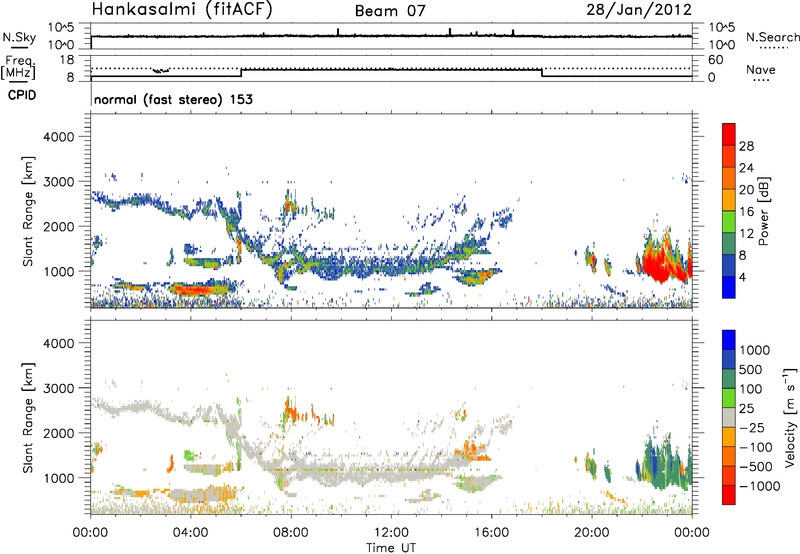Image resolution: width=800 pixels, height=554 pixels.
Task: Click the 1000 tick of the velocity panel axis
Action: [58, 478]
